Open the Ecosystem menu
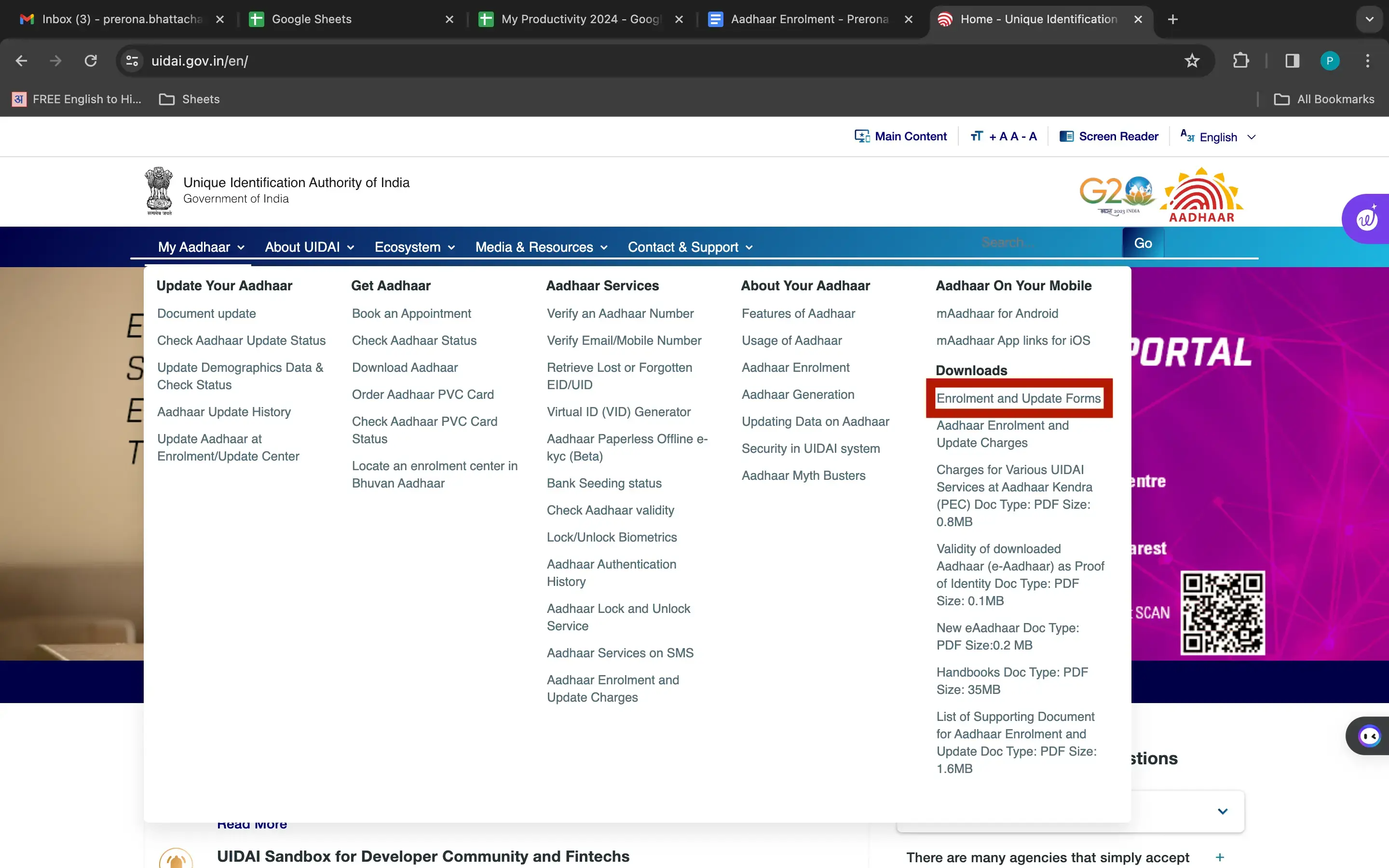The height and width of the screenshot is (868, 1389). point(414,247)
